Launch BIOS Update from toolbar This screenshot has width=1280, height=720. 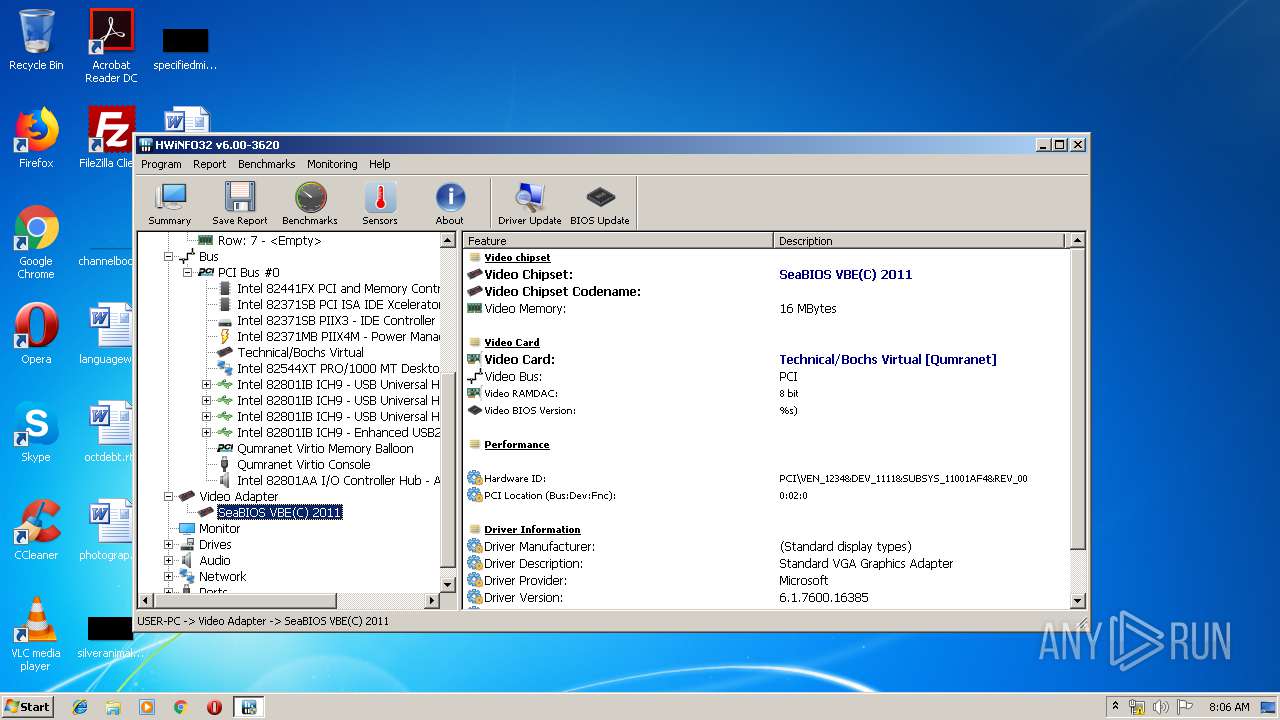coord(600,204)
